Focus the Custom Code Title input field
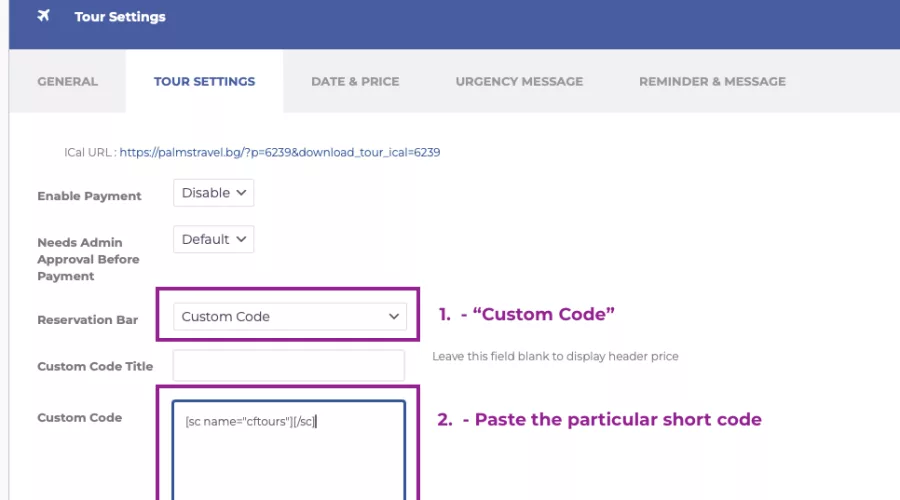This screenshot has width=900, height=500. click(289, 365)
